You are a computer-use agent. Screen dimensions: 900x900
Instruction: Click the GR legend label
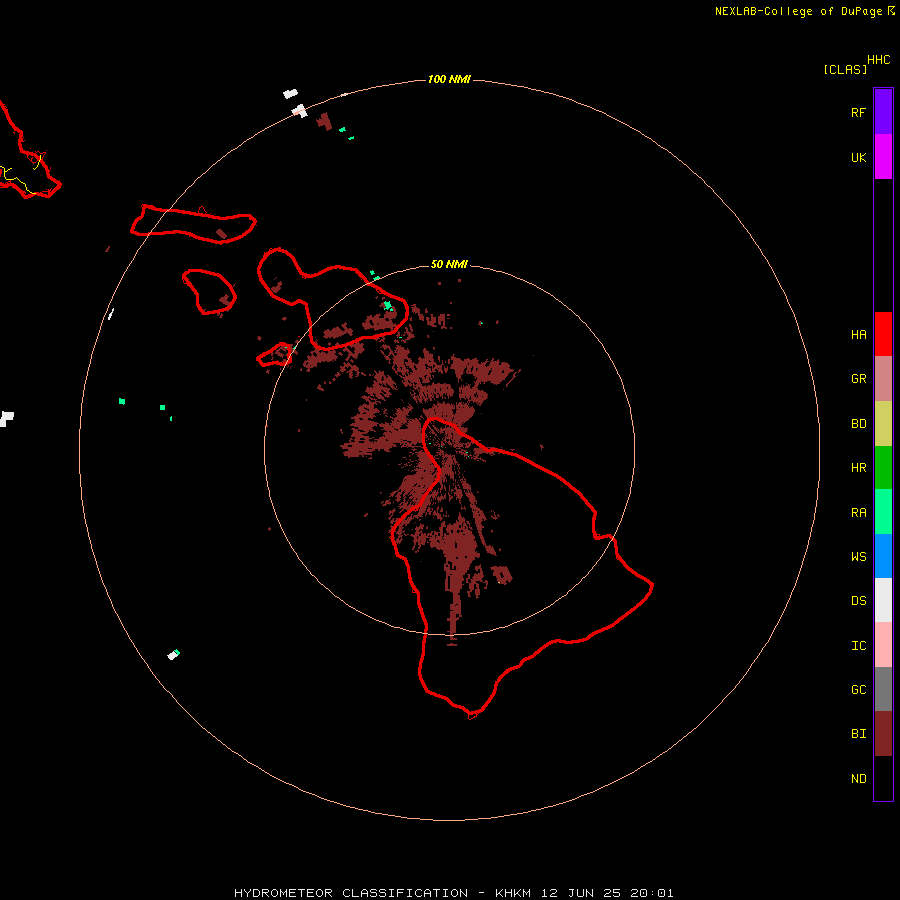click(858, 379)
